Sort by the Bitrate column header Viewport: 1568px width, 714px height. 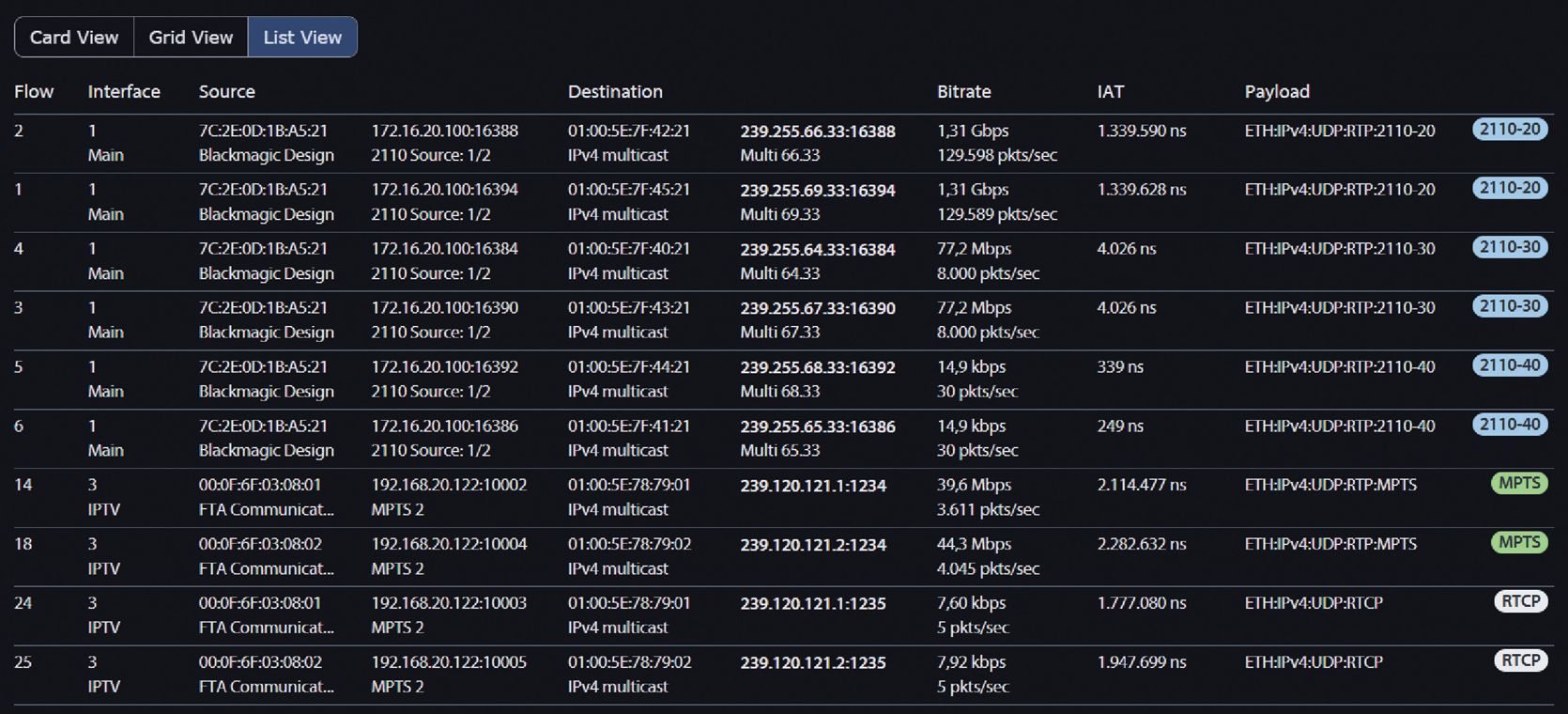tap(963, 92)
